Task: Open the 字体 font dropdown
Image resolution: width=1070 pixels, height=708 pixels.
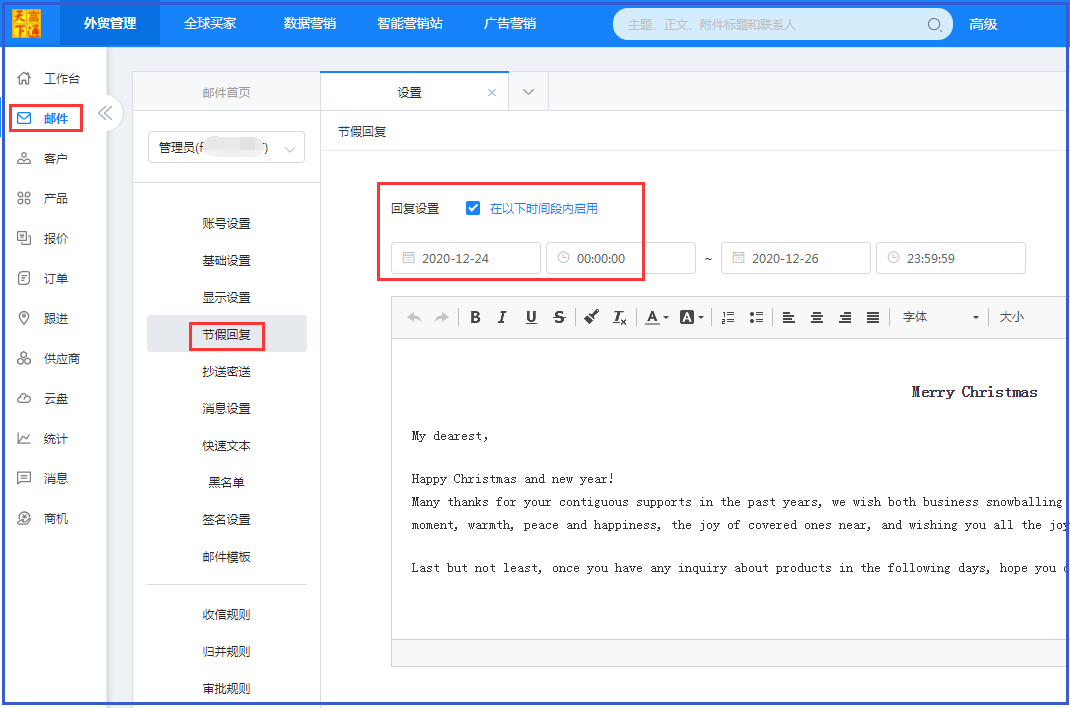Action: (940, 317)
